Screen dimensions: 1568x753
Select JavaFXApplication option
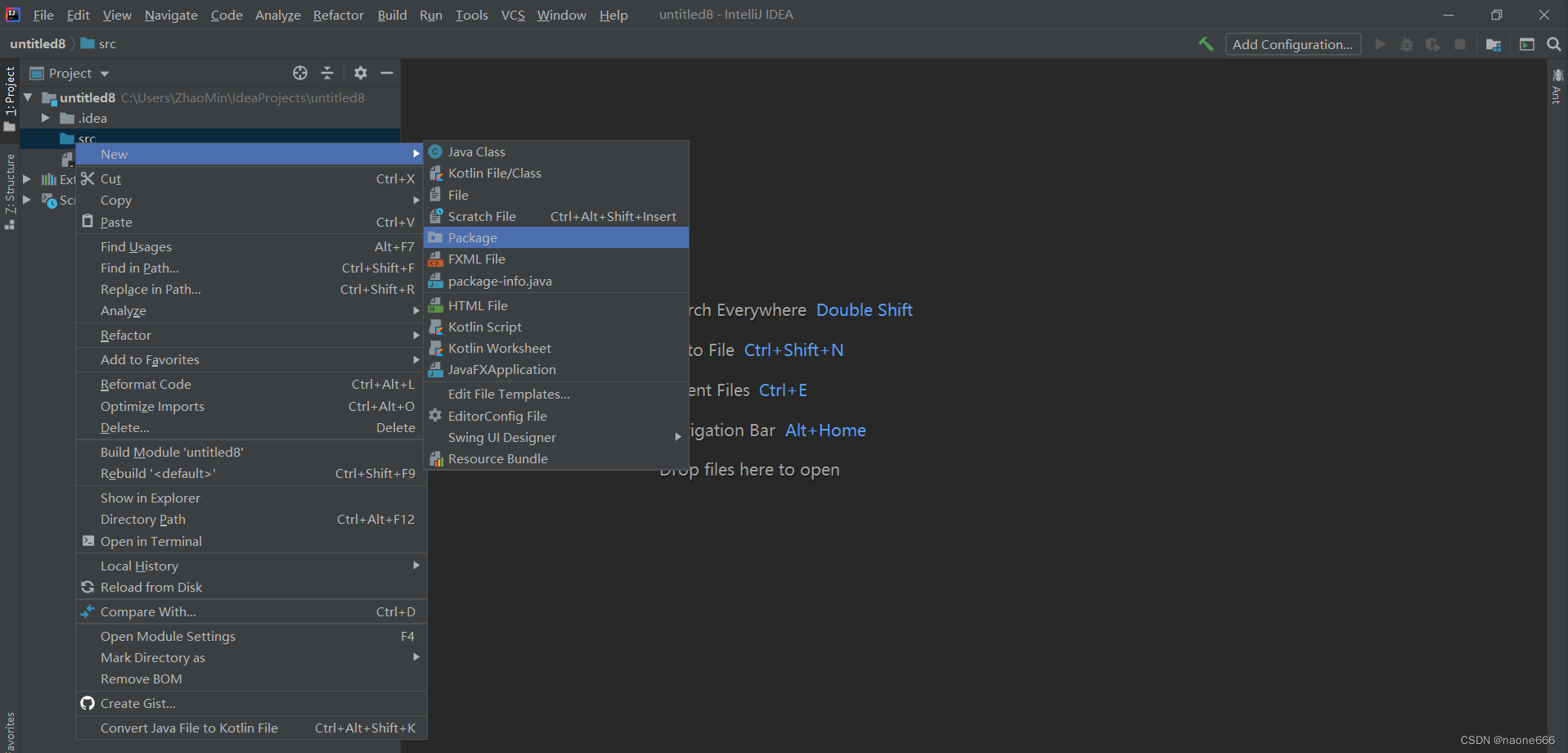[x=556, y=369]
